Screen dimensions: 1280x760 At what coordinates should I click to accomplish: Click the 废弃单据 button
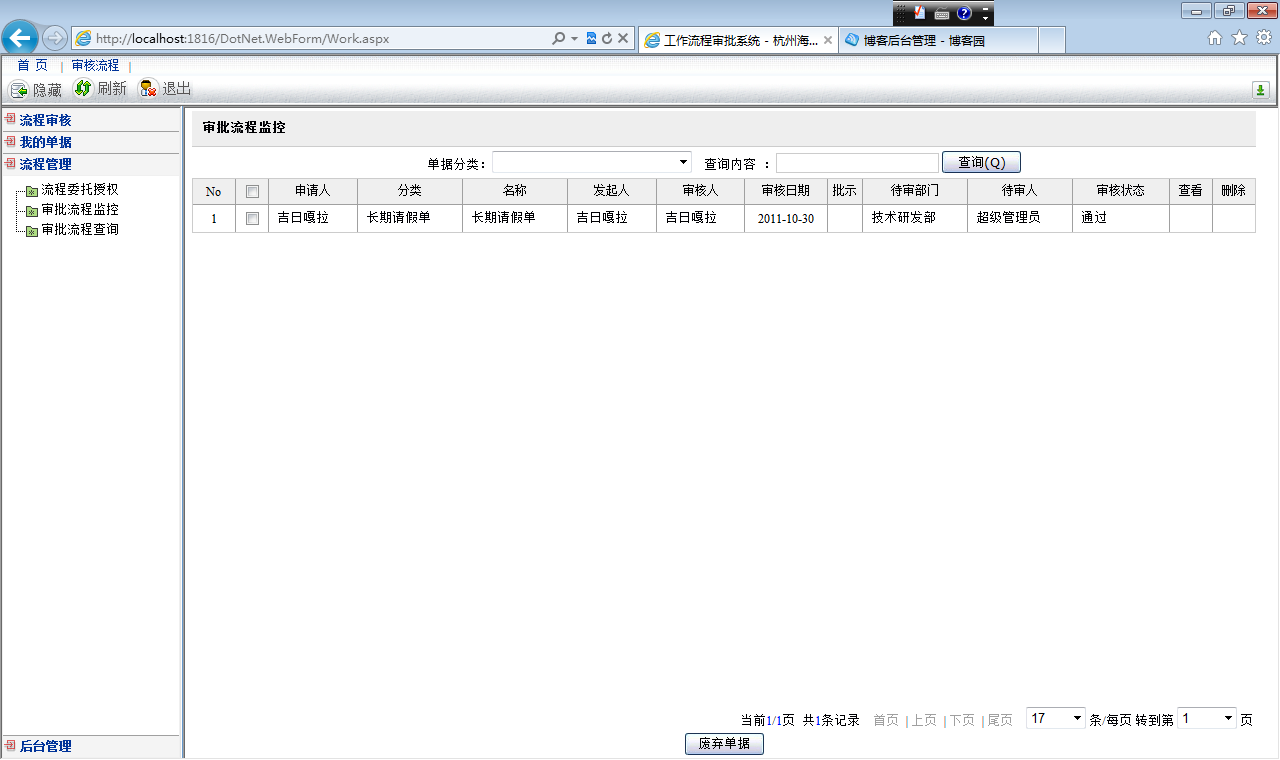pyautogui.click(x=724, y=744)
